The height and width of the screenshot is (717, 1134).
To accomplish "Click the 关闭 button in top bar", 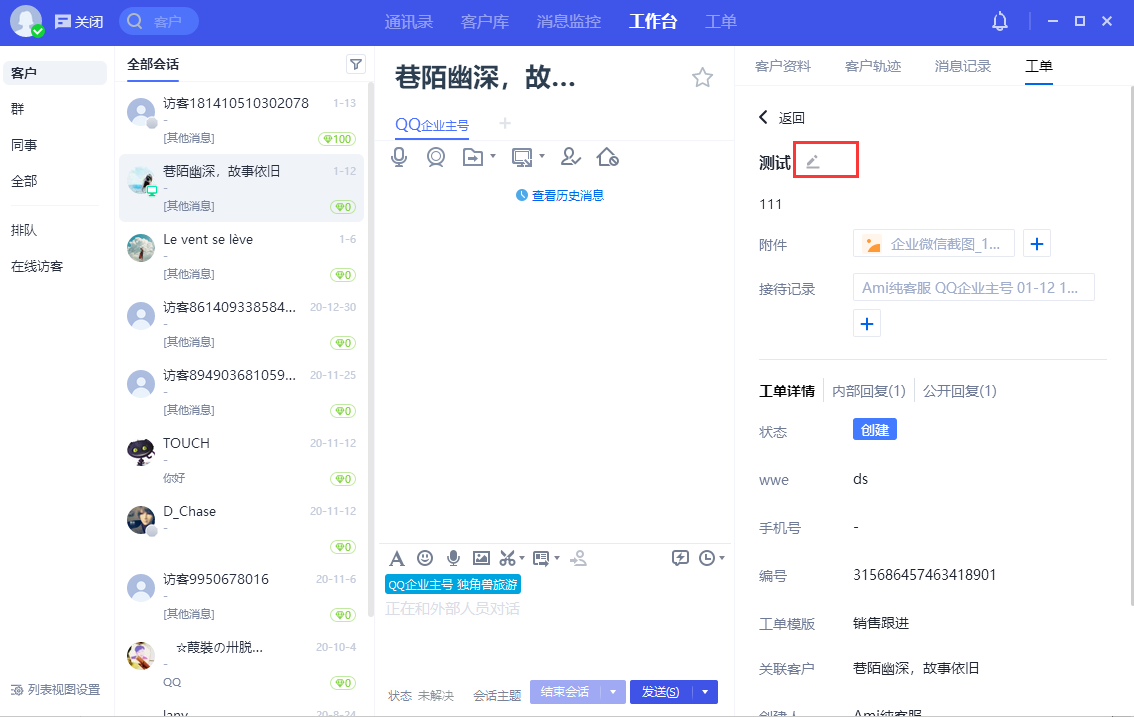I will [80, 22].
